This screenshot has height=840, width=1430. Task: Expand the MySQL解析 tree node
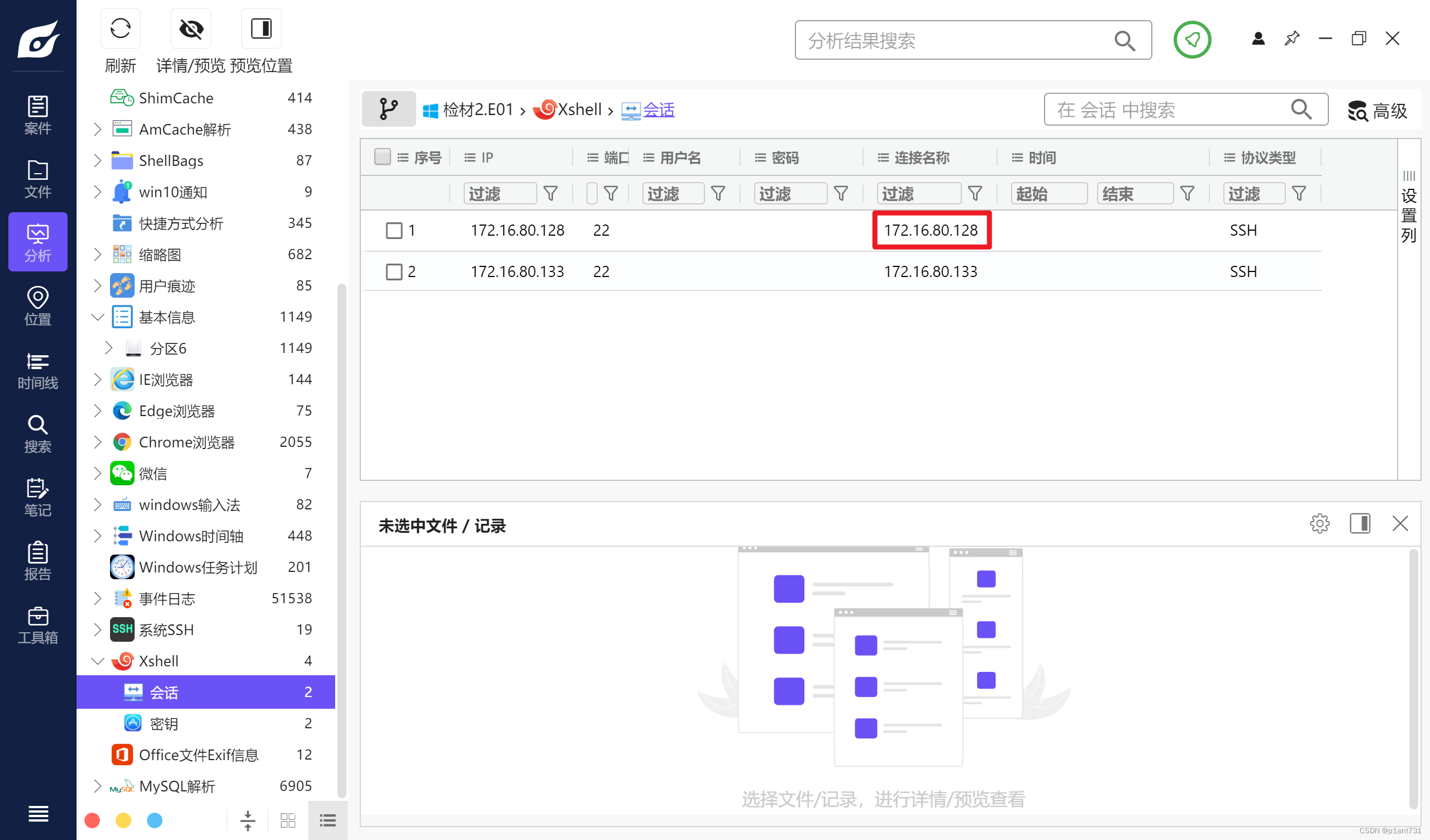coord(98,786)
